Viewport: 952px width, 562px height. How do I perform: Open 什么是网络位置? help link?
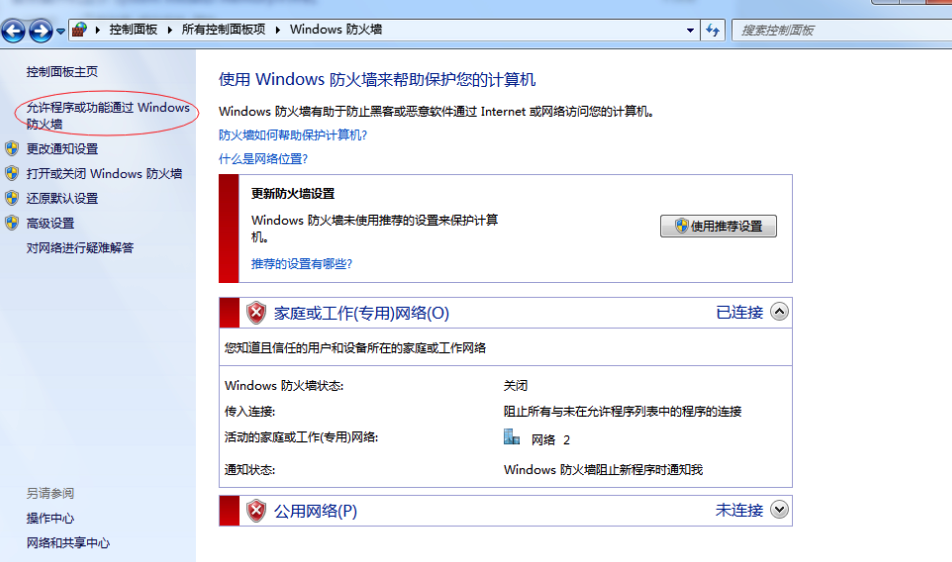[263, 159]
